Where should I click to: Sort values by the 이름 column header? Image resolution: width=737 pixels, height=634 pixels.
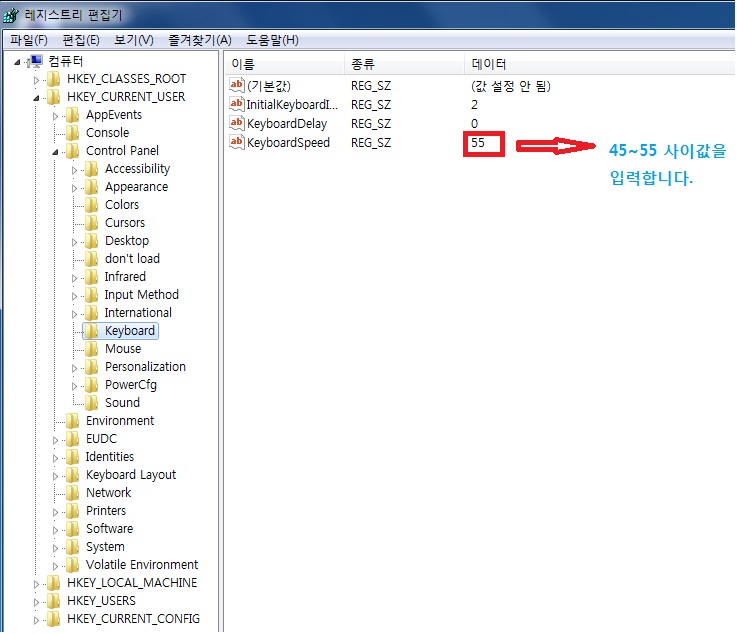click(x=285, y=64)
